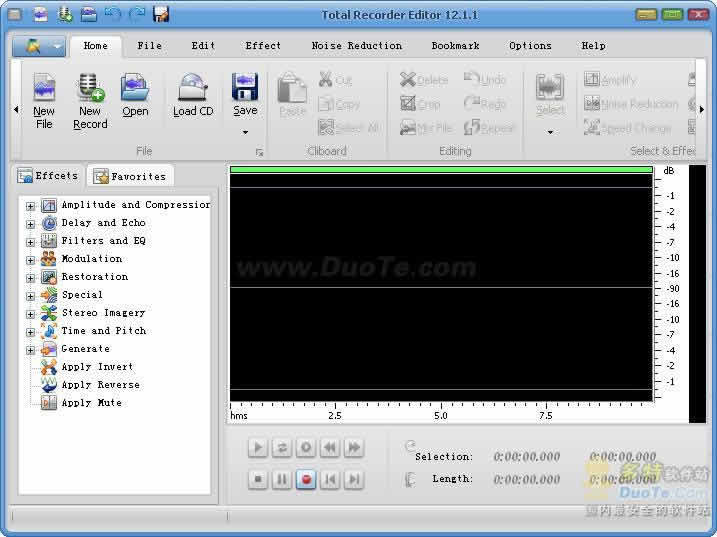Screen dimensions: 717x537
Task: Switch to the Home ribbon tab
Action: [x=96, y=46]
